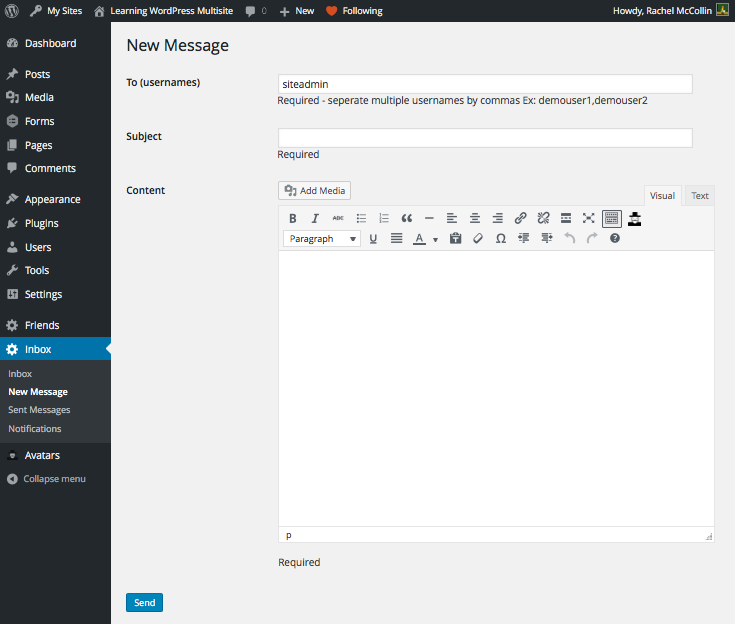This screenshot has width=735, height=624.
Task: Open WordPress logo menu
Action: tap(12, 11)
